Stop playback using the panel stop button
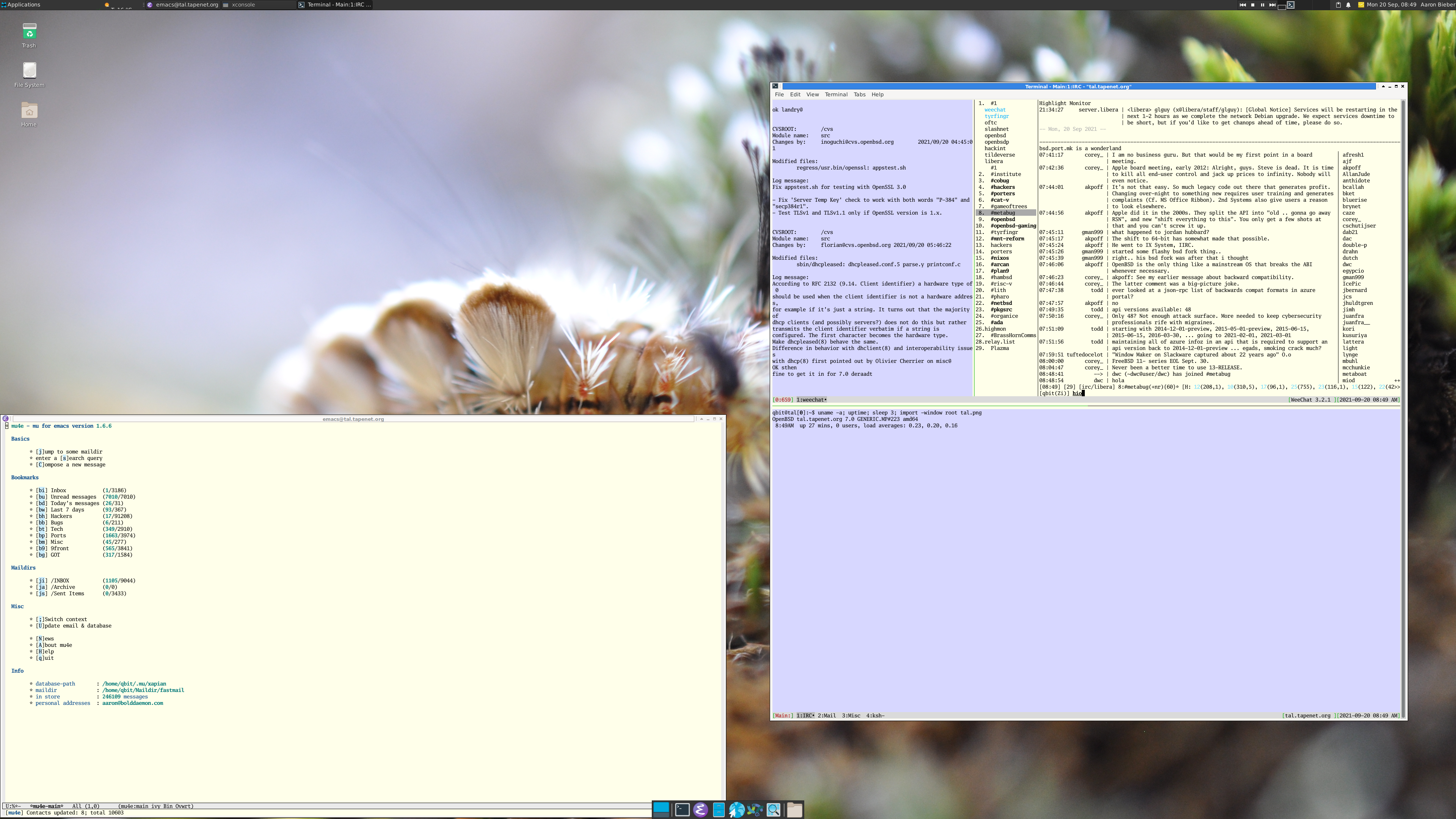The height and width of the screenshot is (819, 1456). click(1252, 5)
